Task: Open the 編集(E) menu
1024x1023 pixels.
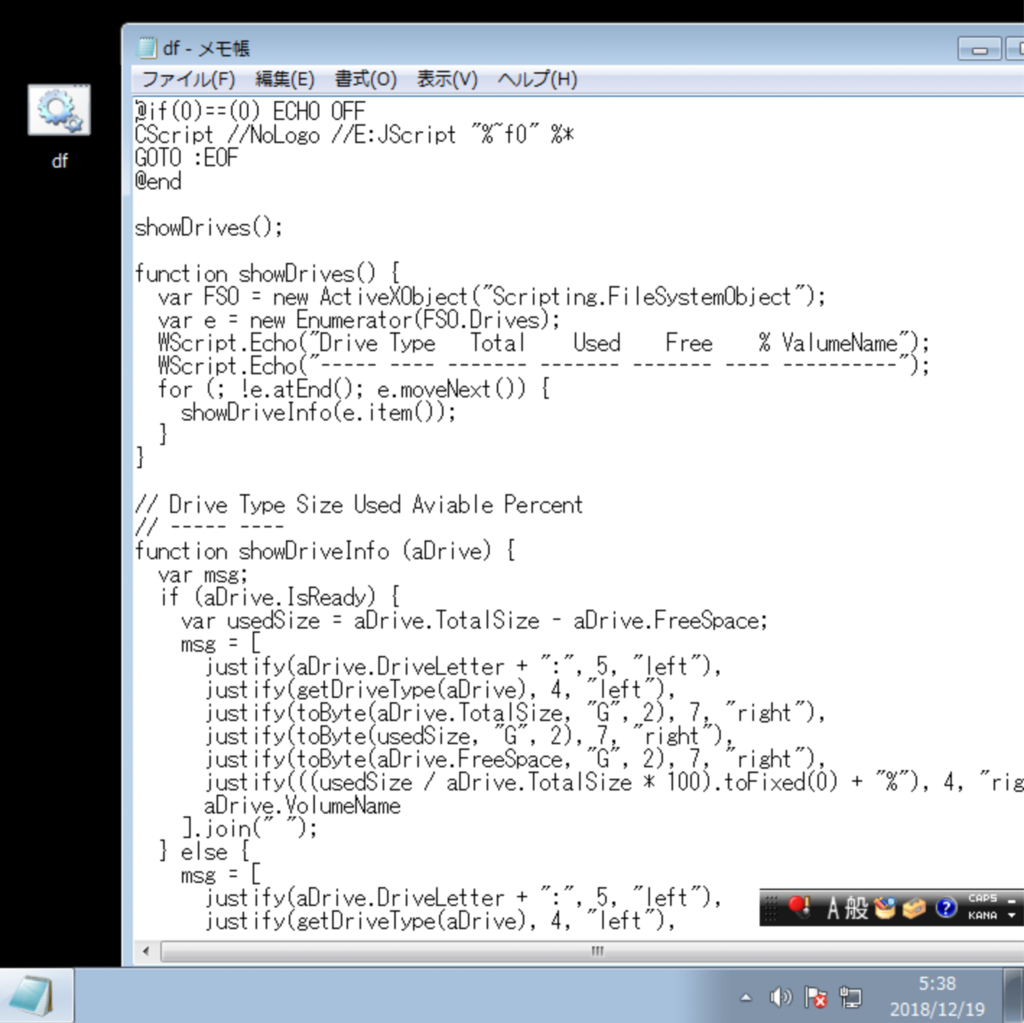Action: [x=285, y=80]
